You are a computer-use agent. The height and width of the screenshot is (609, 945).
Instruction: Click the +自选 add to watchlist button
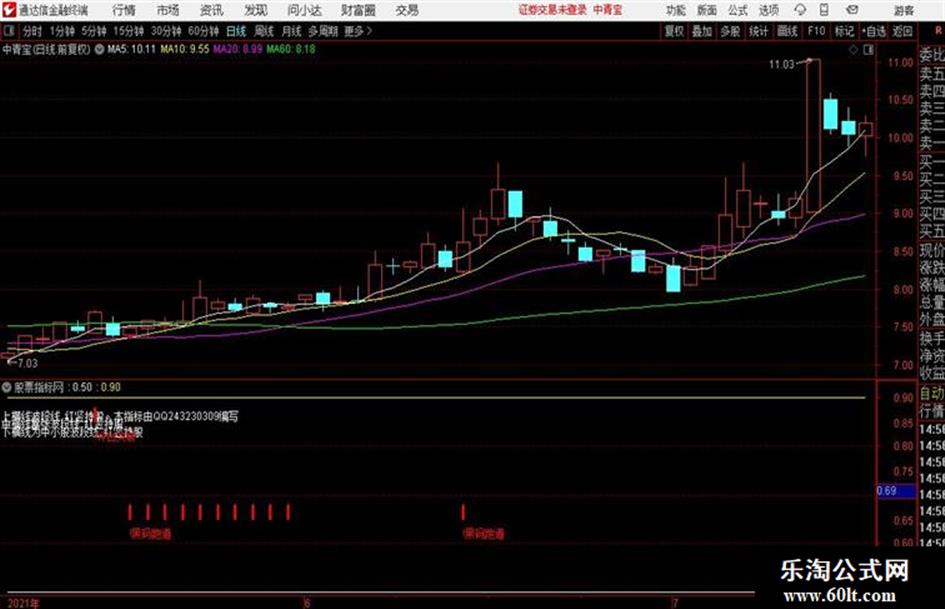tap(873, 31)
